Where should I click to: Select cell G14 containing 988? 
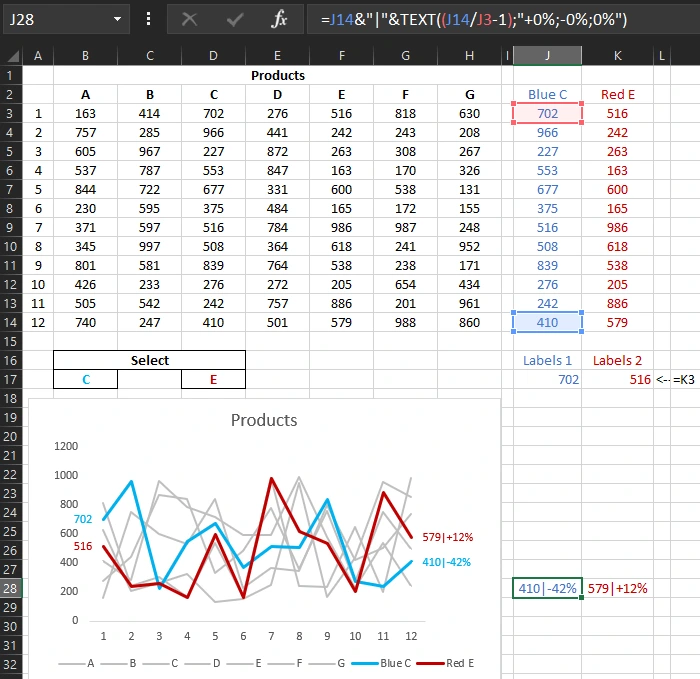click(x=405, y=322)
